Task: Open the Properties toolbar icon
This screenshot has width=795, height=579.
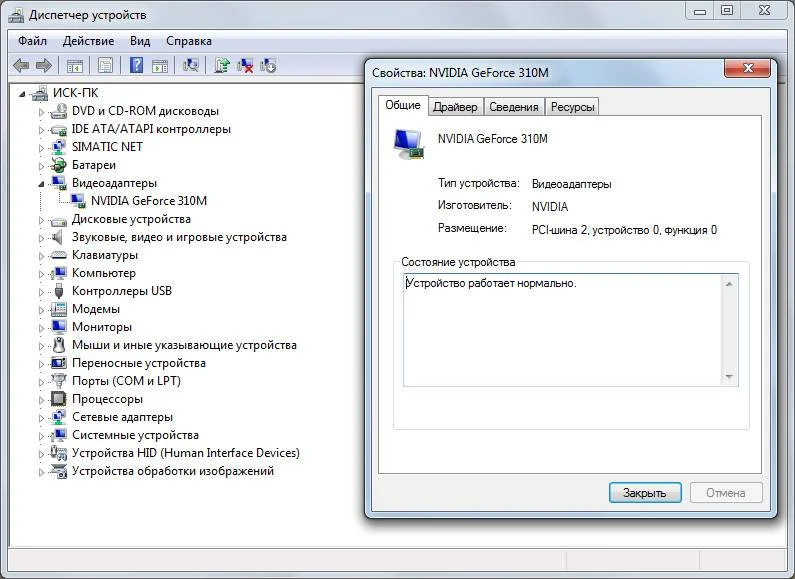Action: click(105, 65)
